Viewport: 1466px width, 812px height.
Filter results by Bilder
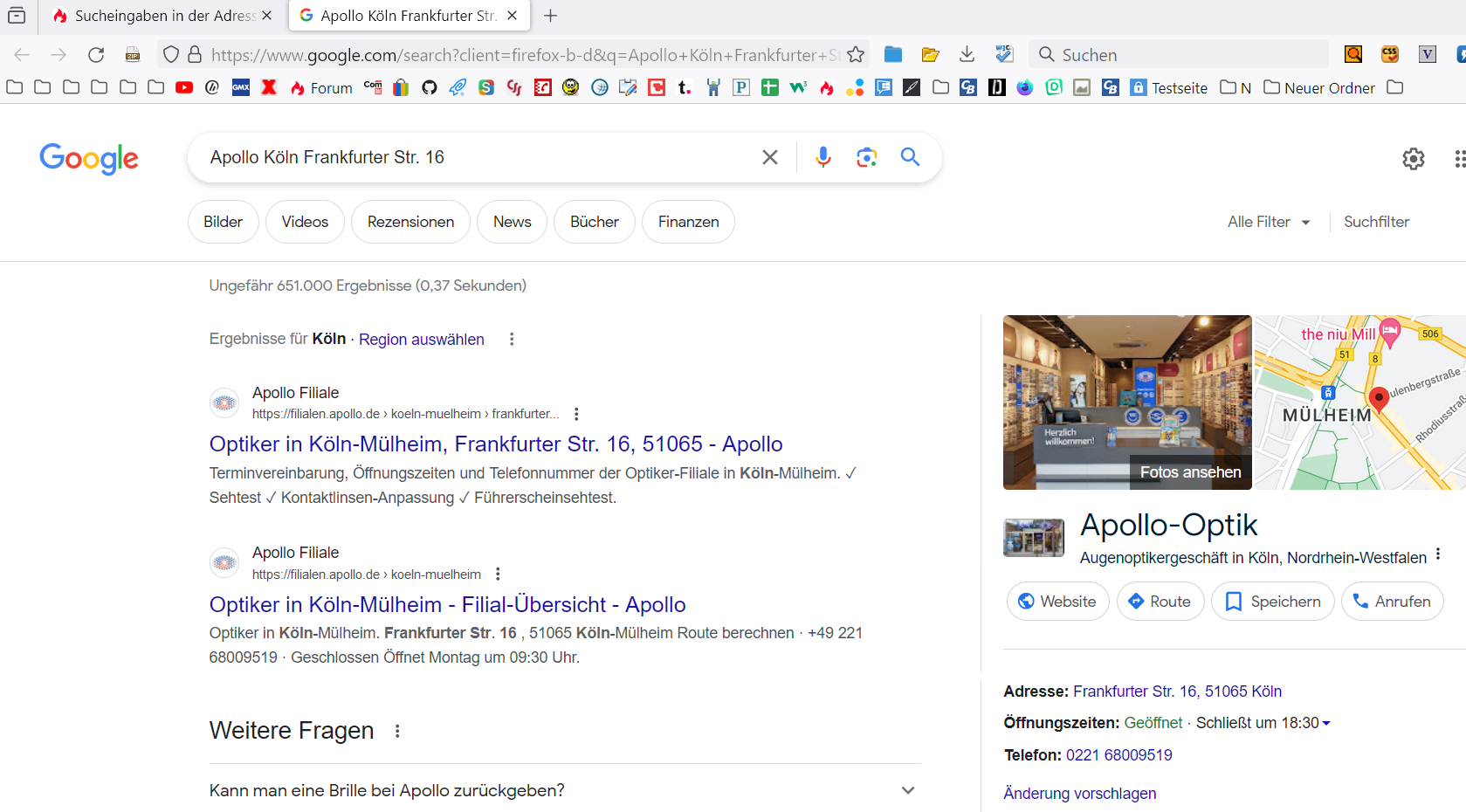tap(224, 222)
